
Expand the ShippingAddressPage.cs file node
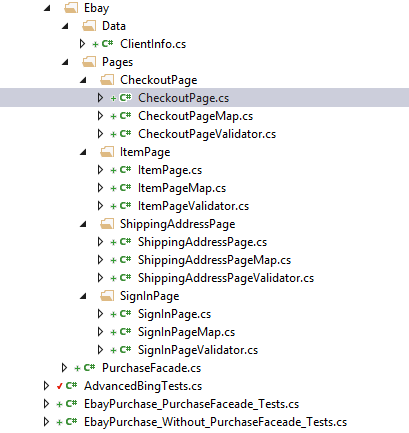point(100,242)
